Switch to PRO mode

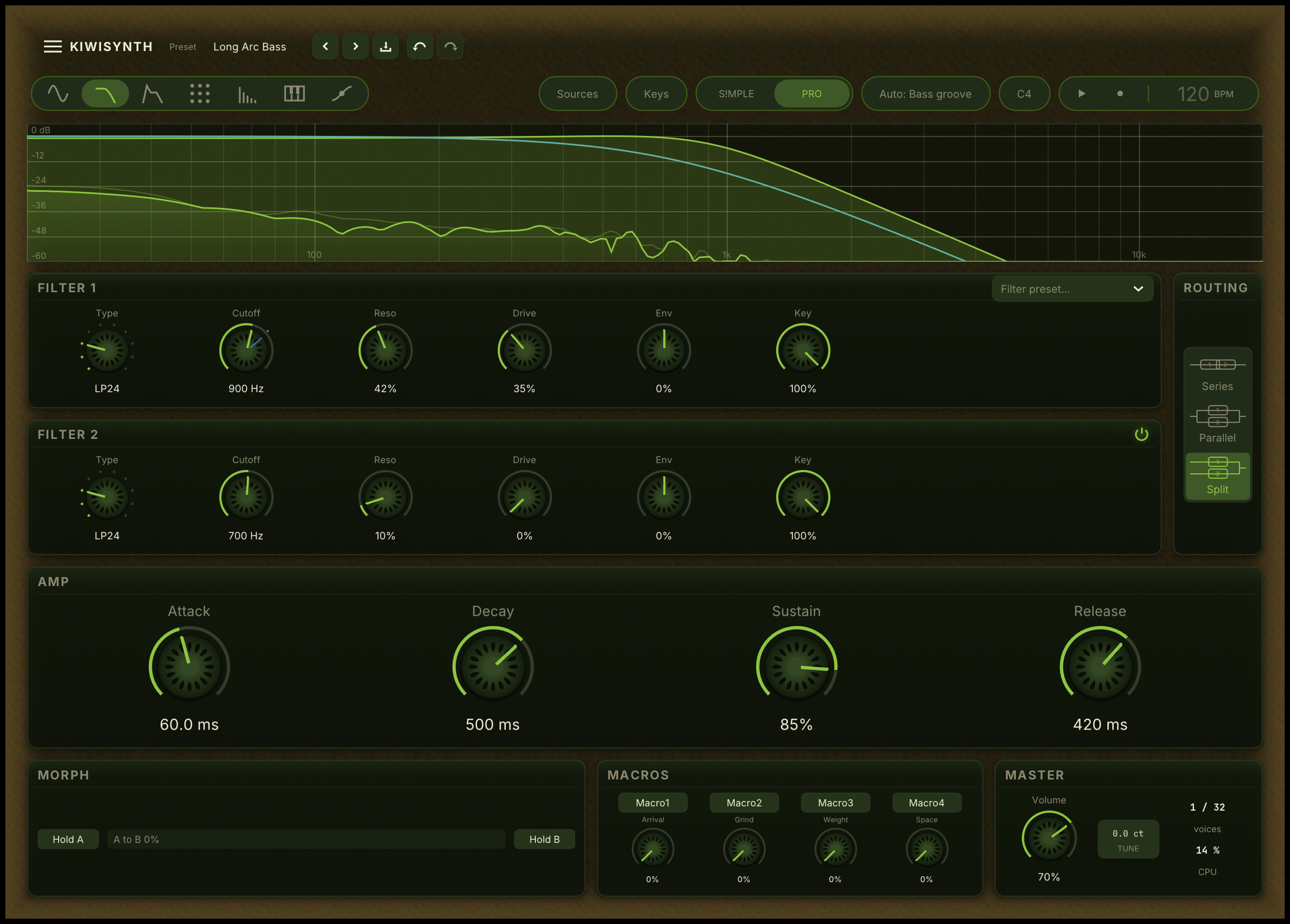[x=812, y=94]
